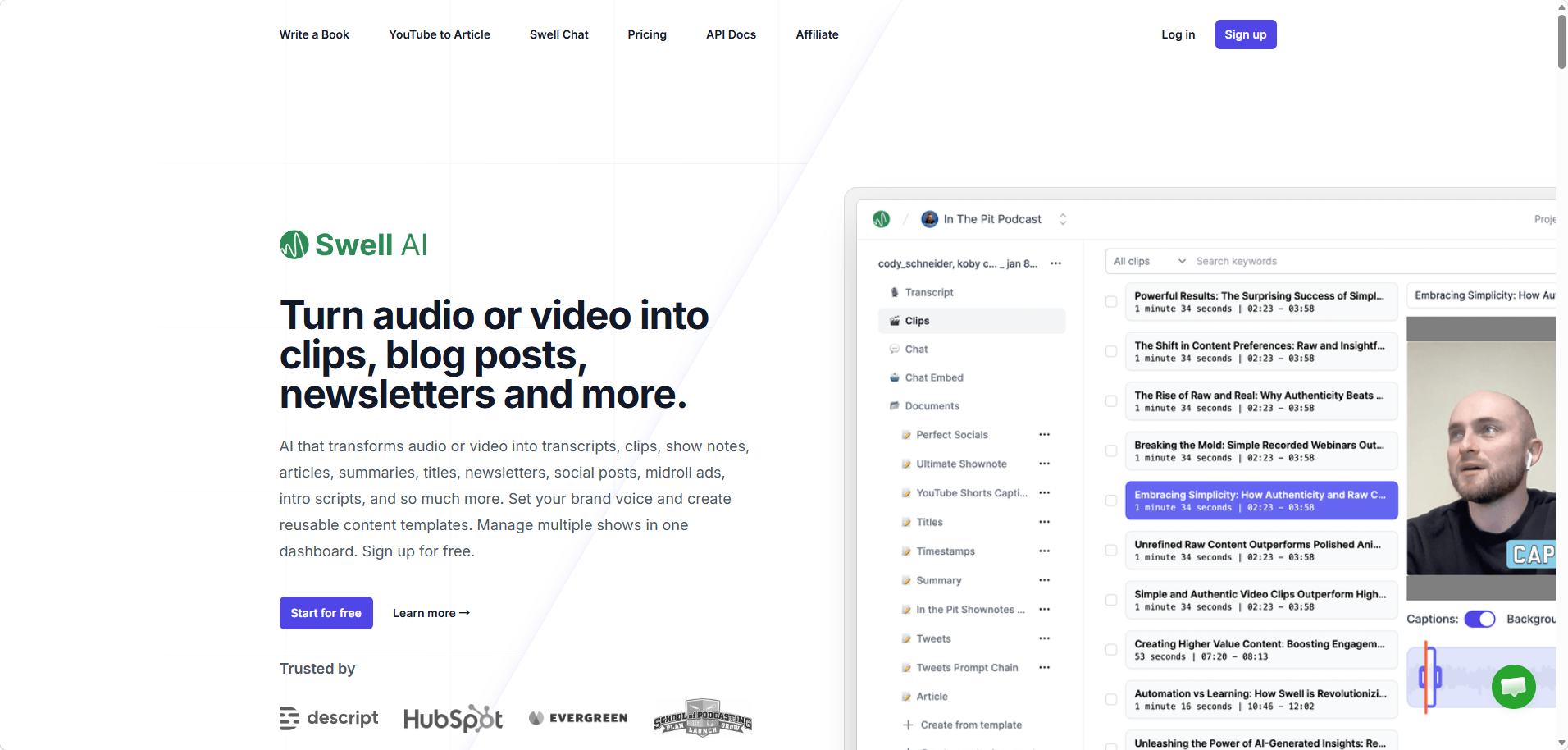Viewport: 1568px width, 750px height.
Task: Check the Breaking the Mold clip checkbox
Action: coord(1111,451)
